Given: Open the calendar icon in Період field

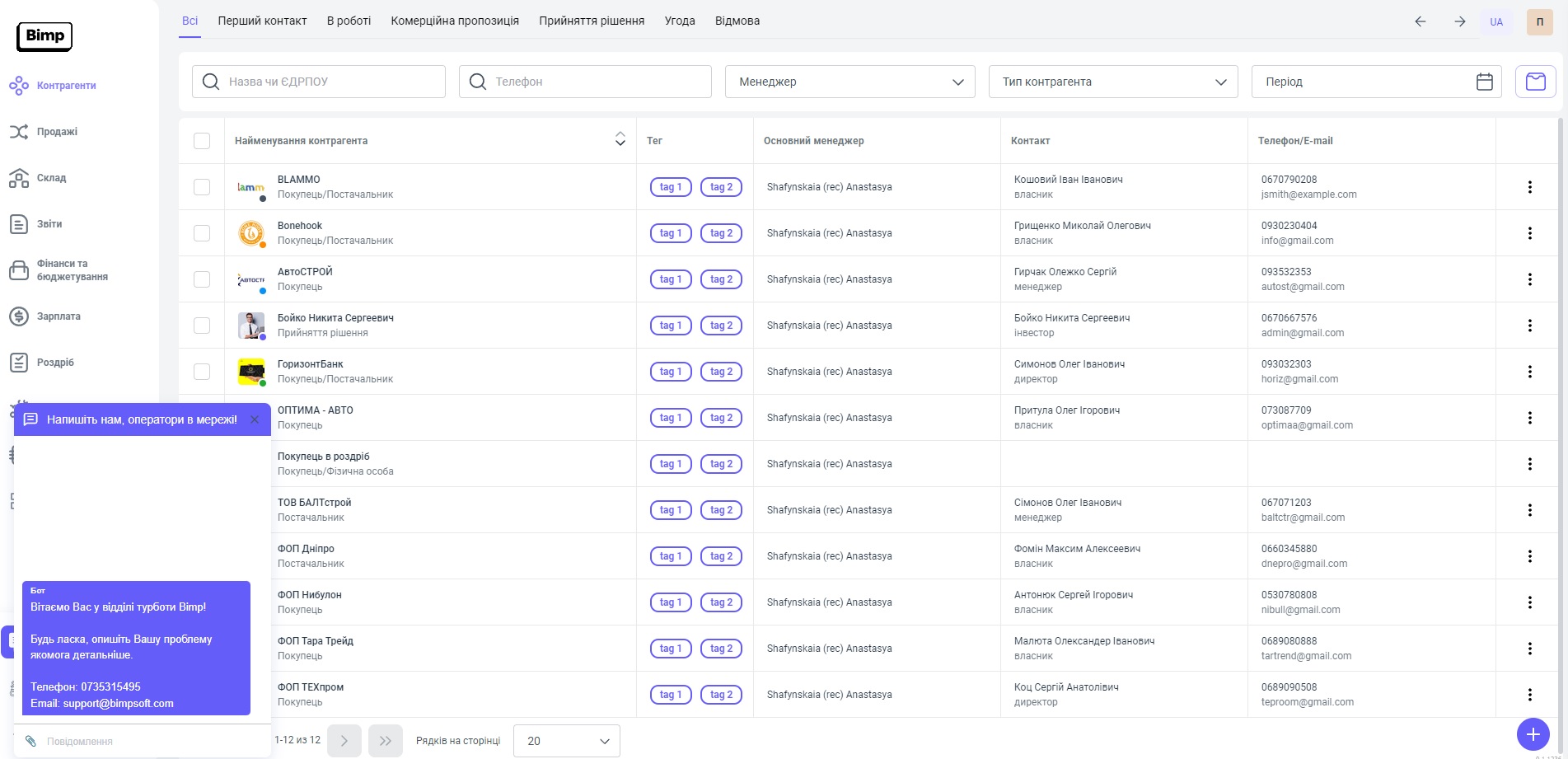Looking at the screenshot, I should click(x=1485, y=82).
